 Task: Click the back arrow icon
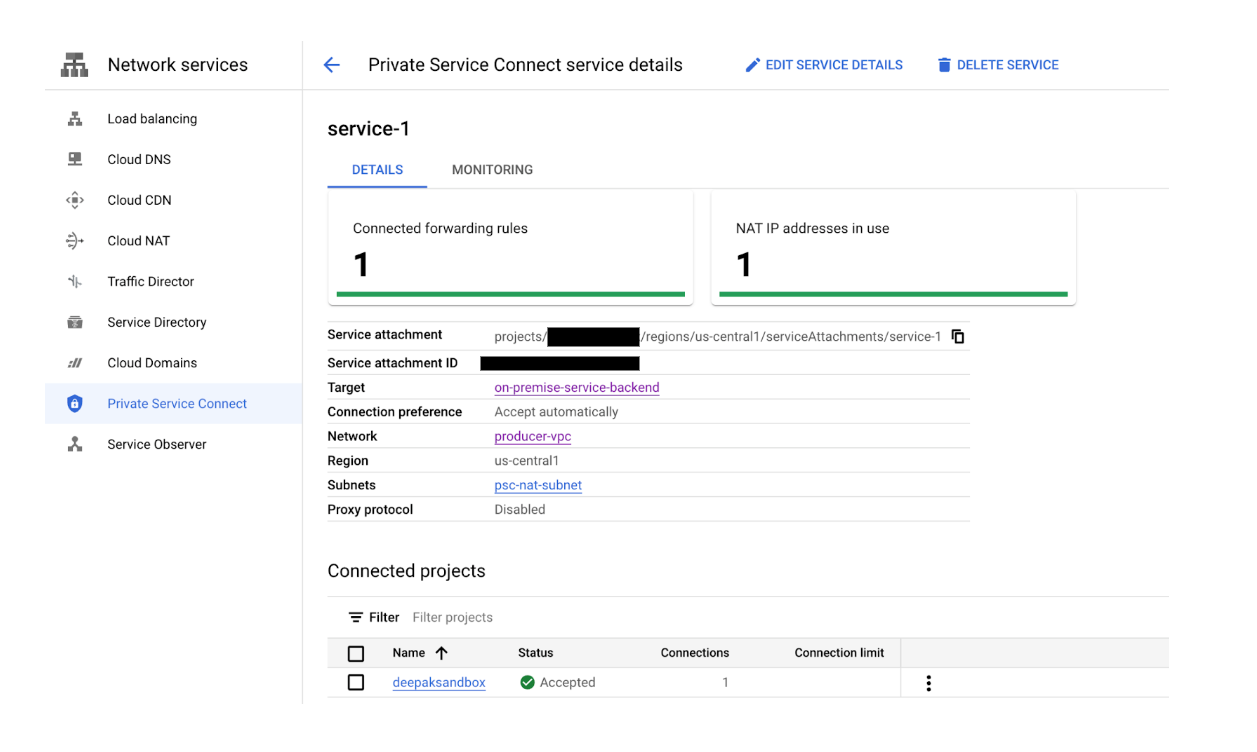click(x=332, y=65)
